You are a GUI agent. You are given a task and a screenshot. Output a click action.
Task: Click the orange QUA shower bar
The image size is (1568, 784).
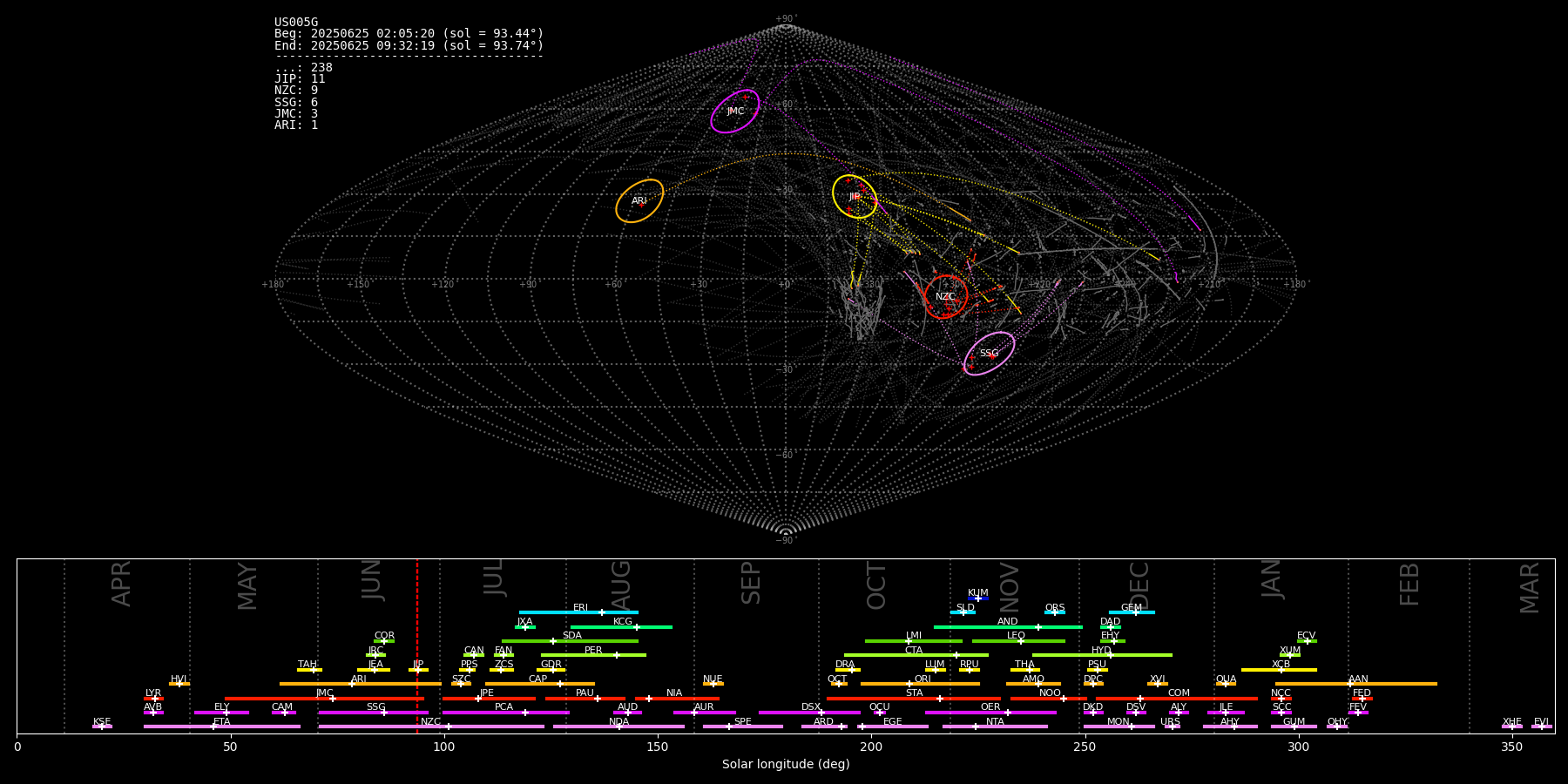pyautogui.click(x=1226, y=684)
